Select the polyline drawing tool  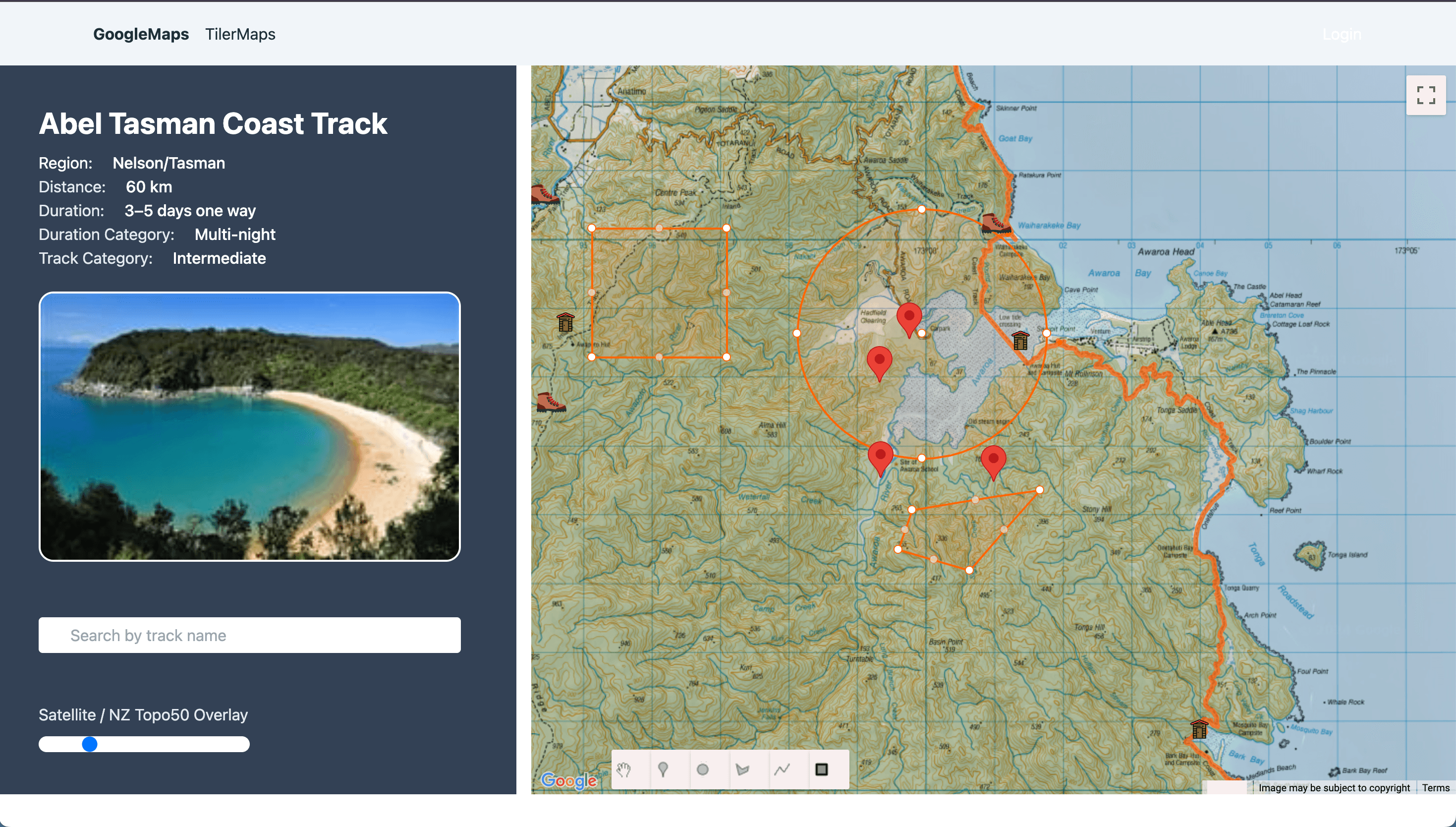point(782,769)
